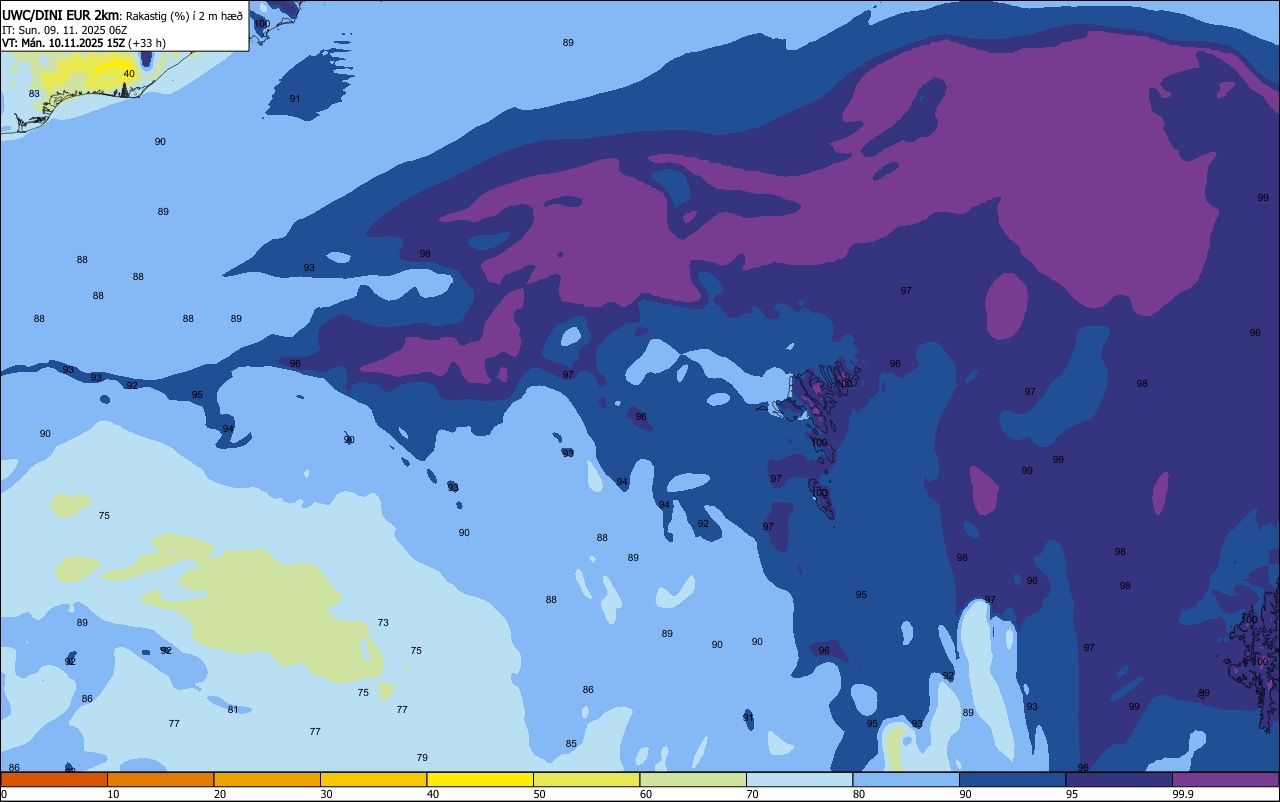
Task: Click the 30–40 golden legend segment
Action: pyautogui.click(x=373, y=779)
